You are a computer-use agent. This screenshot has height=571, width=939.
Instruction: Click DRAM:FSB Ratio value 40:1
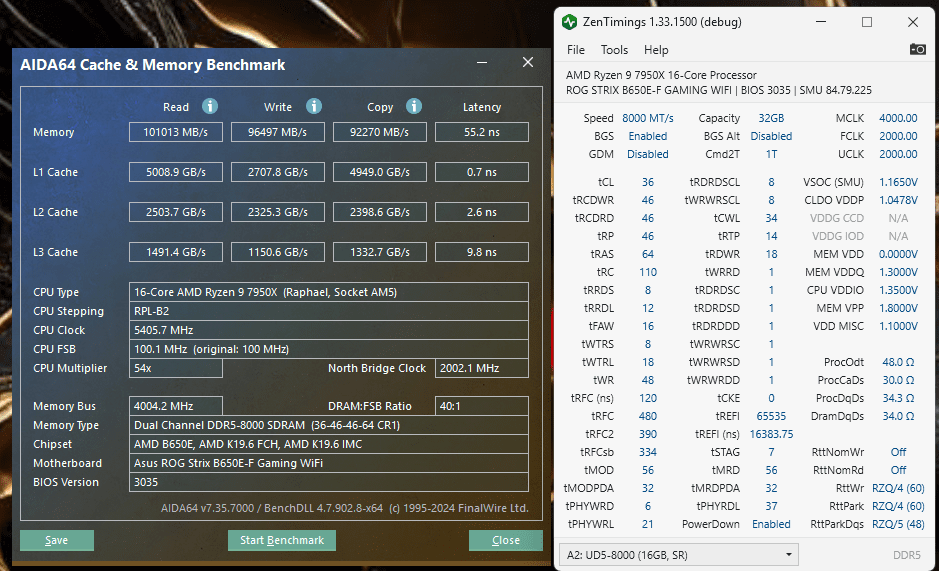coord(481,406)
